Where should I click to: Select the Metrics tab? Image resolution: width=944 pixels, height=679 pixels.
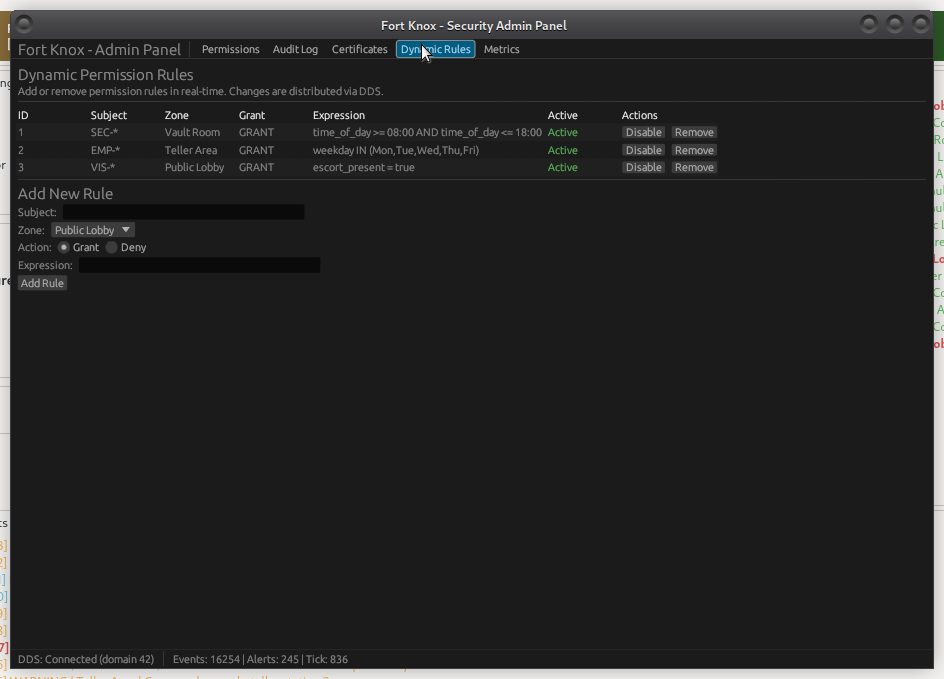pos(501,49)
